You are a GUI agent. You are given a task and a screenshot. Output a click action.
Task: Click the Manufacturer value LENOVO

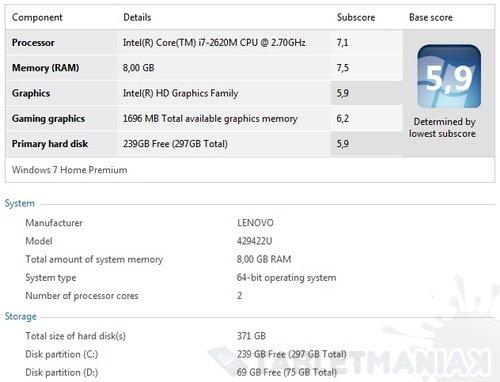coord(255,223)
